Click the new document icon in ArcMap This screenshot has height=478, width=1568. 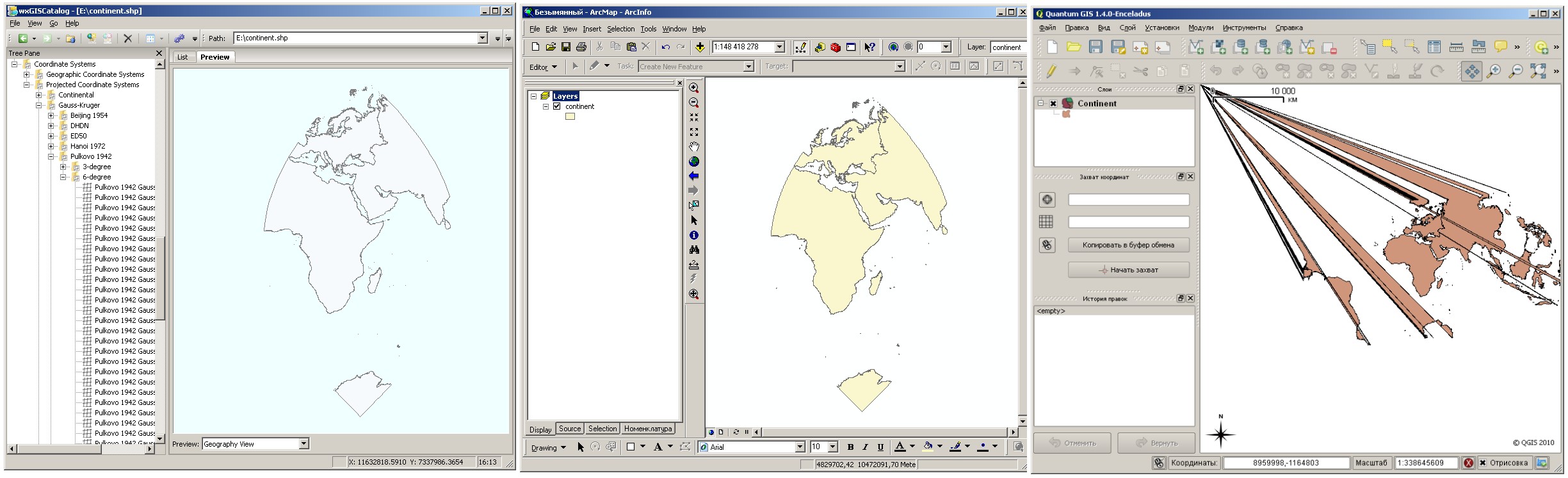click(x=535, y=47)
